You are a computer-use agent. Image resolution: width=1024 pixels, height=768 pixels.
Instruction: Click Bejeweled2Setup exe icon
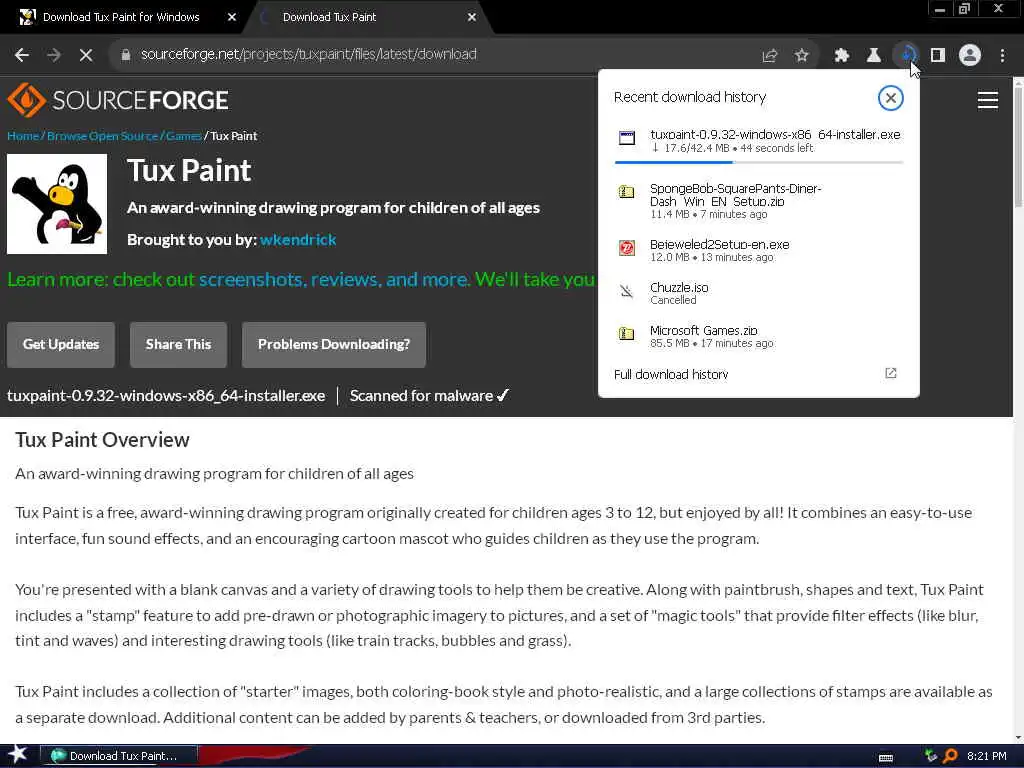627,248
